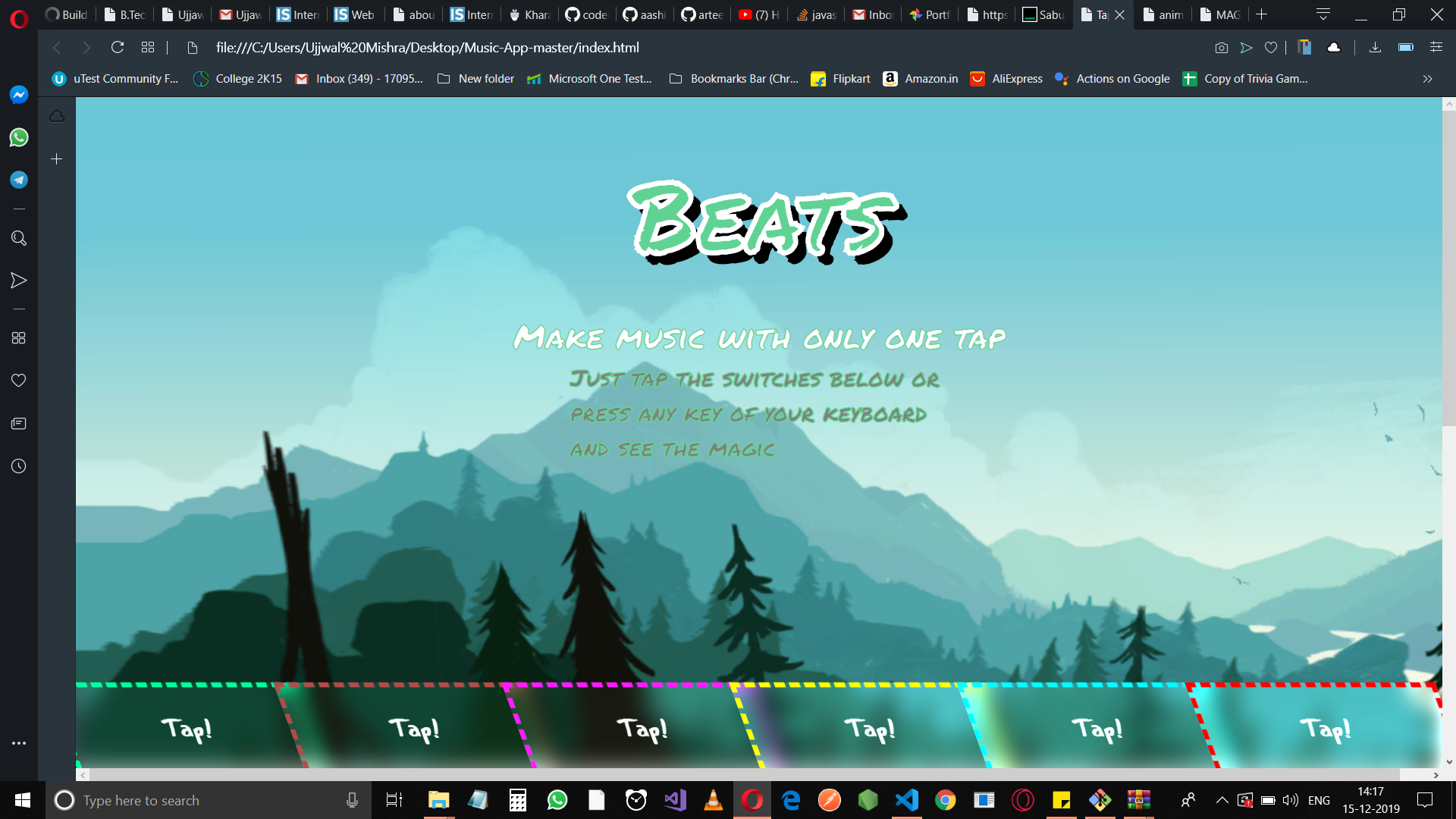Show hidden system tray icons
The height and width of the screenshot is (819, 1456).
click(x=1222, y=800)
